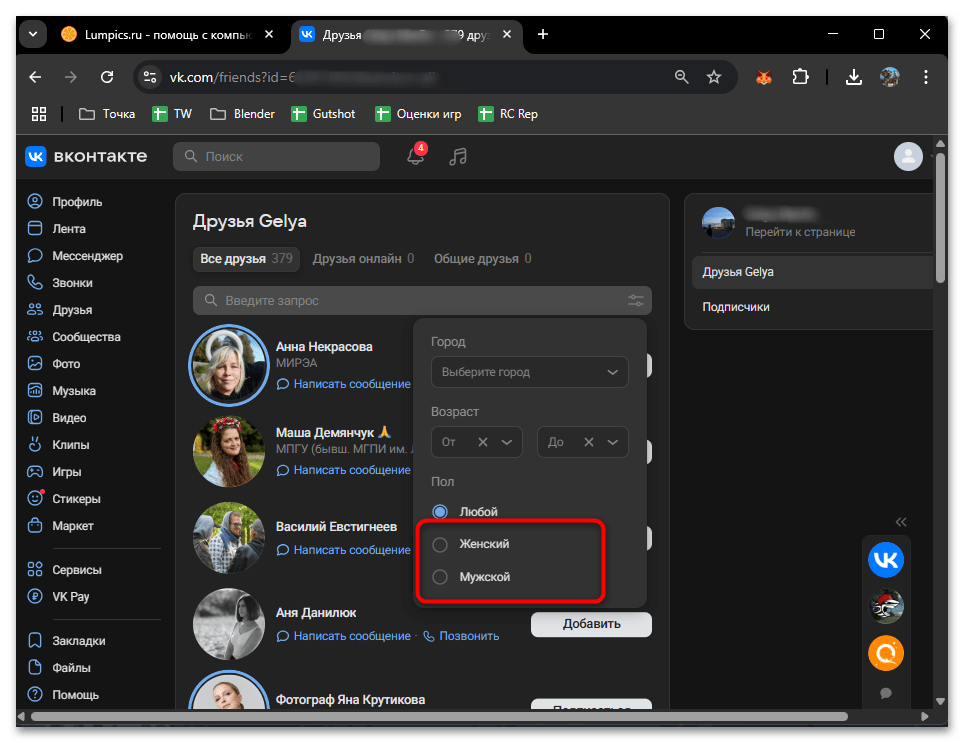
Task: Click the blue VK icon in right dock
Action: [886, 559]
